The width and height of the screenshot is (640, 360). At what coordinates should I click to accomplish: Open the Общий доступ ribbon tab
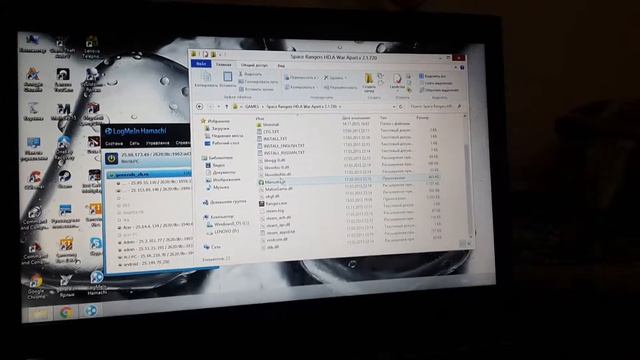(254, 65)
